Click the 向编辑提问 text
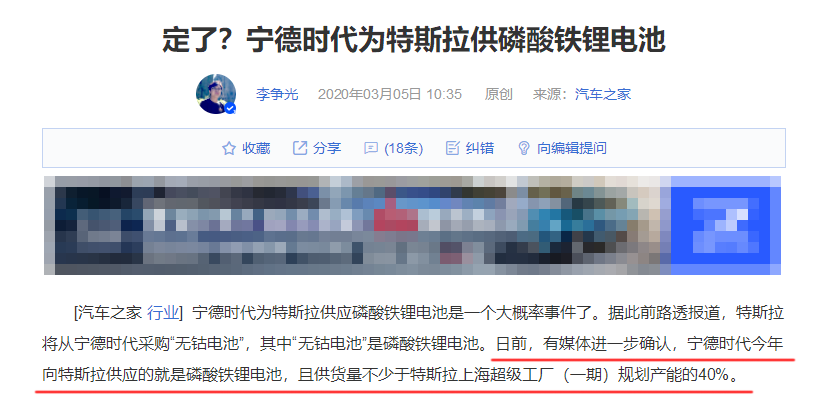Screen dimensions: 819x411 click(x=572, y=148)
